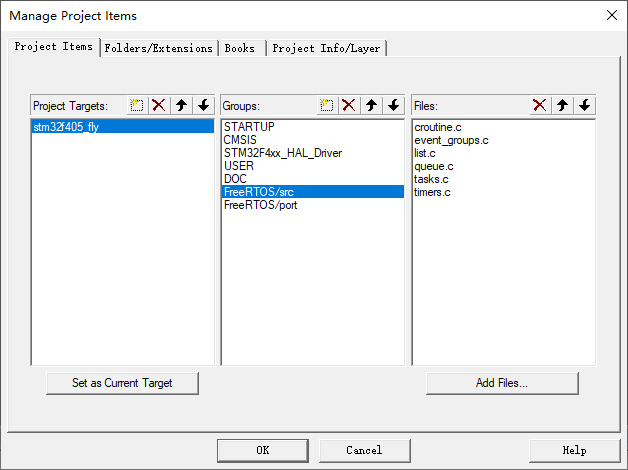Select file list.c
Image resolution: width=628 pixels, height=470 pixels.
[504, 153]
